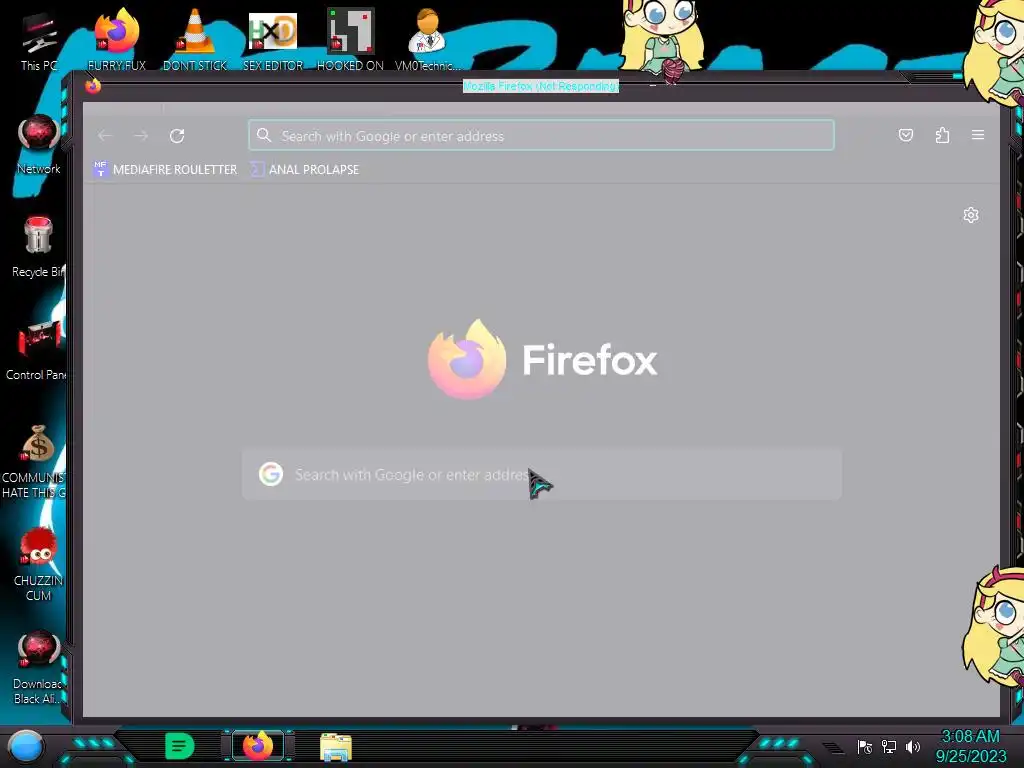The width and height of the screenshot is (1024, 768).
Task: Open the Control Panel desktop icon
Action: tap(37, 351)
